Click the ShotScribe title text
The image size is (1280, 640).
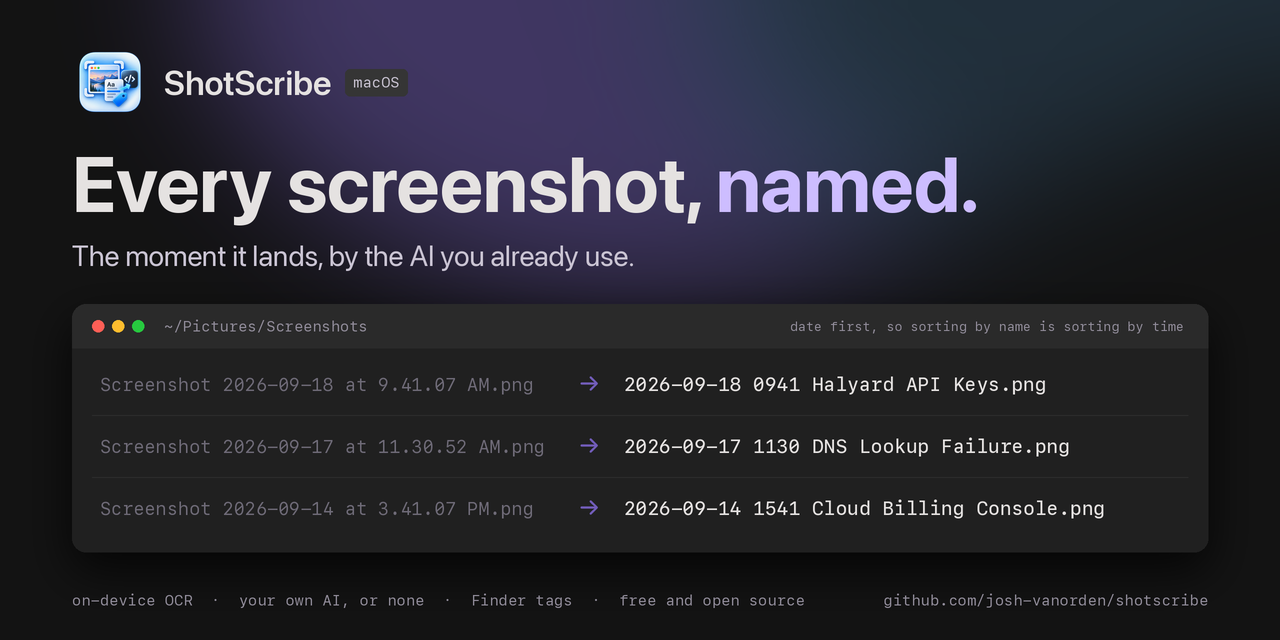click(247, 83)
